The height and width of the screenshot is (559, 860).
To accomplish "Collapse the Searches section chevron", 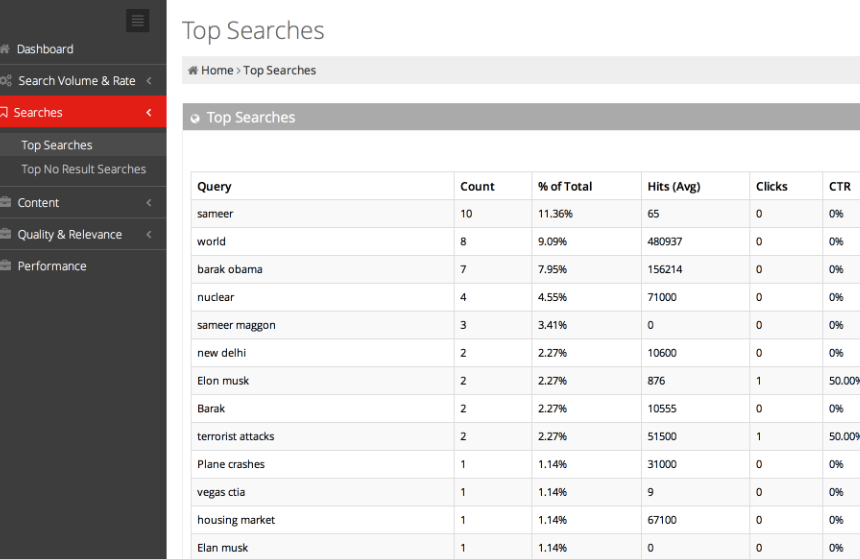I will 149,112.
